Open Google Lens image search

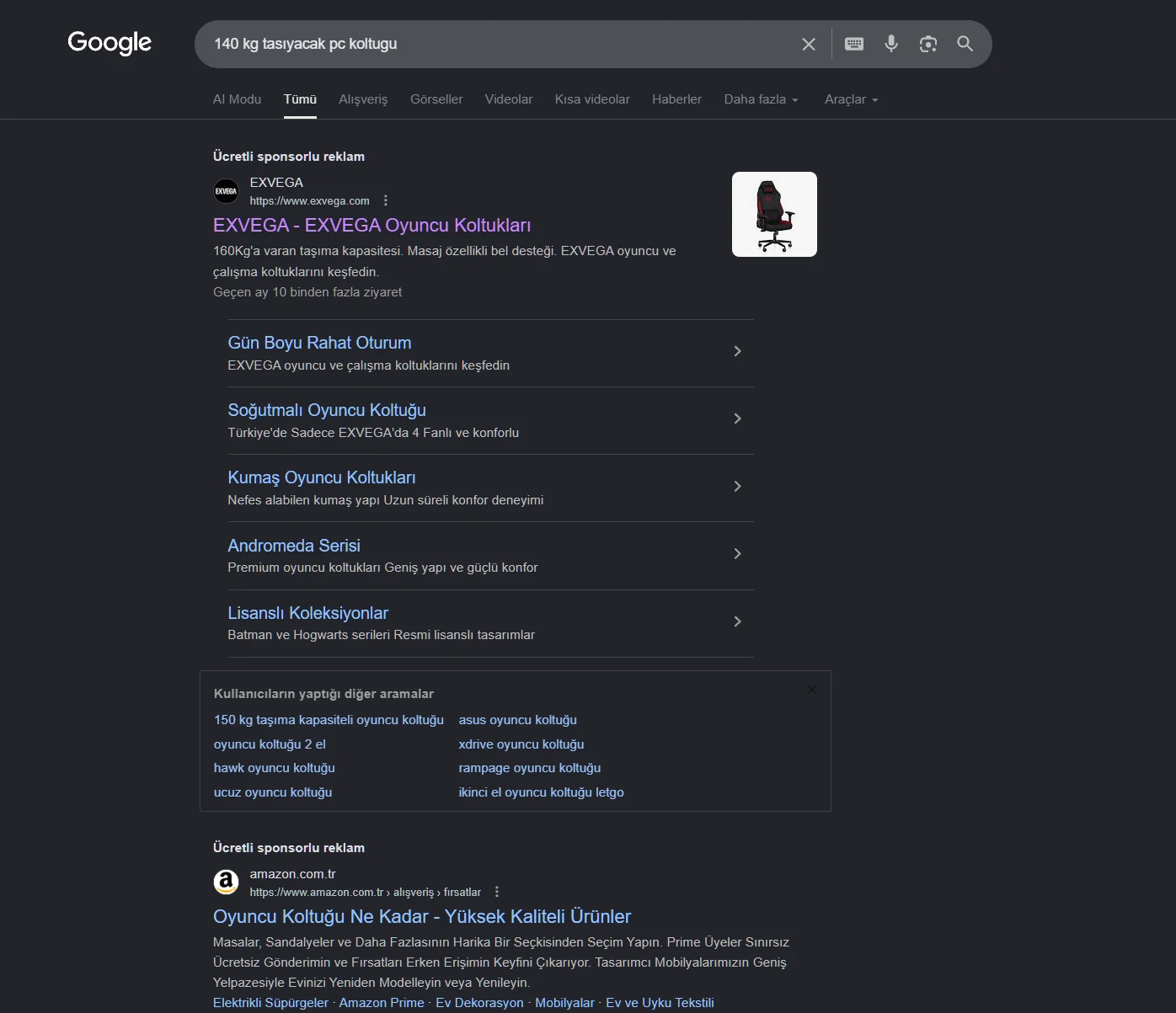928,44
